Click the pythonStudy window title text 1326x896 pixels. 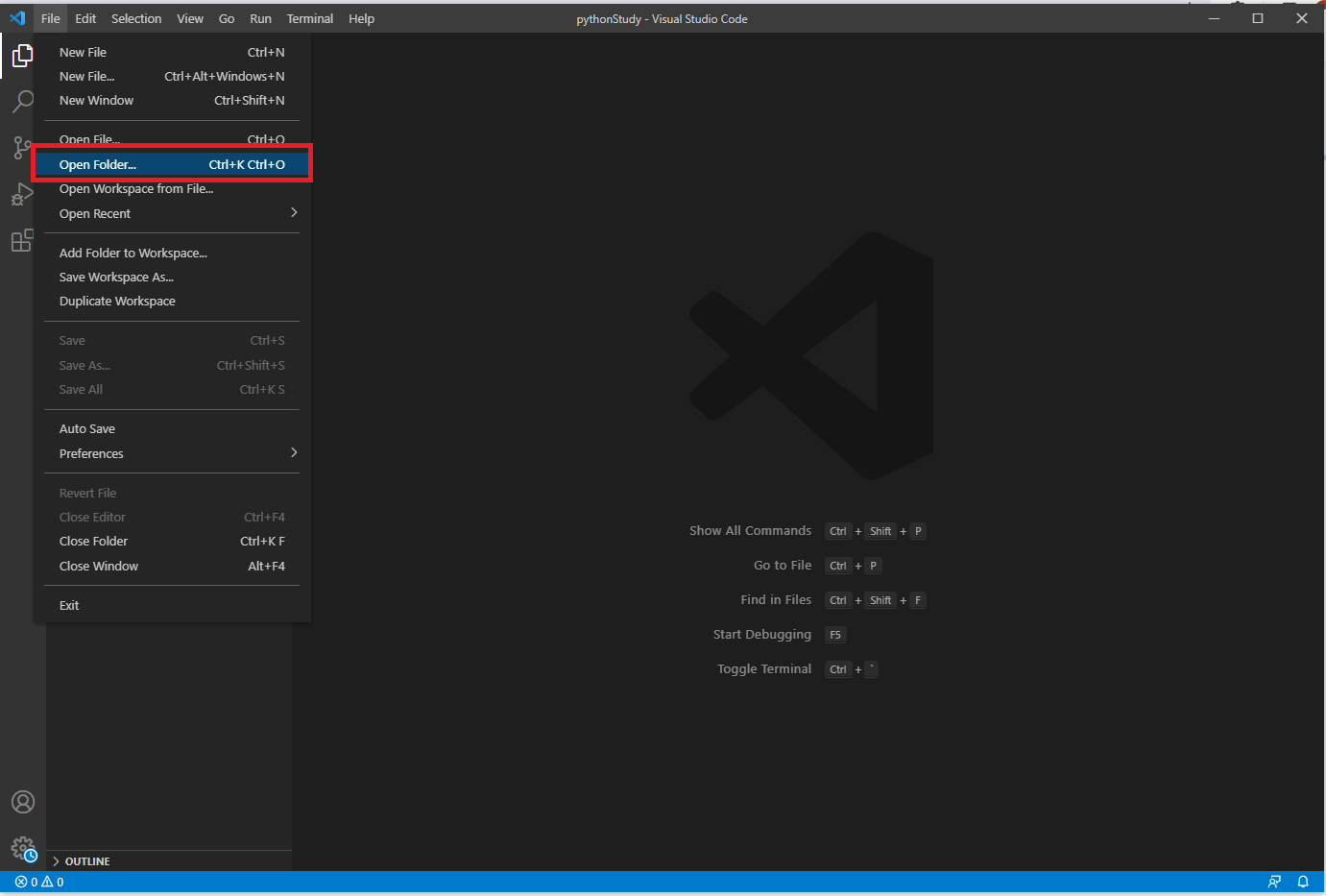coord(609,19)
